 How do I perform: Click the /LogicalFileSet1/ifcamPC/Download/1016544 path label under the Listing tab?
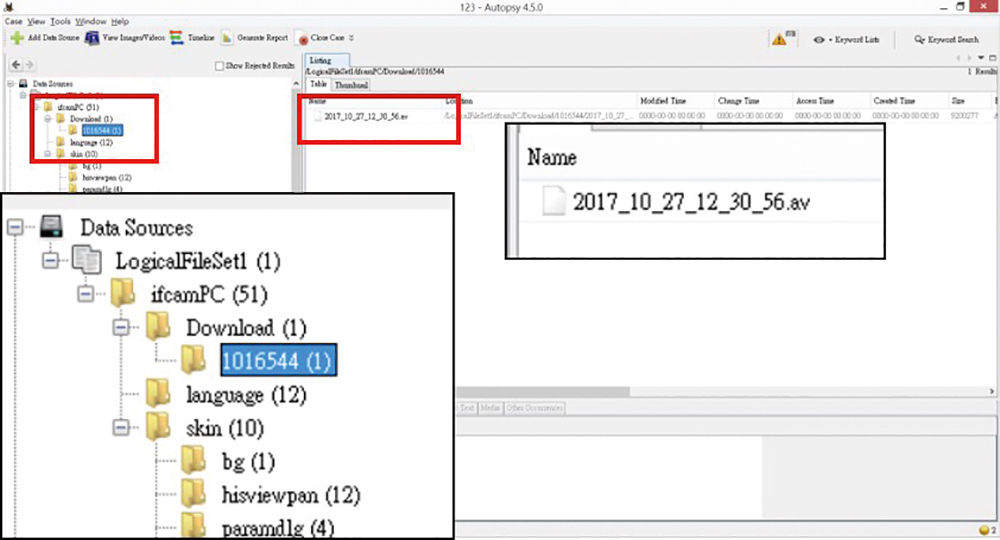coord(376,72)
